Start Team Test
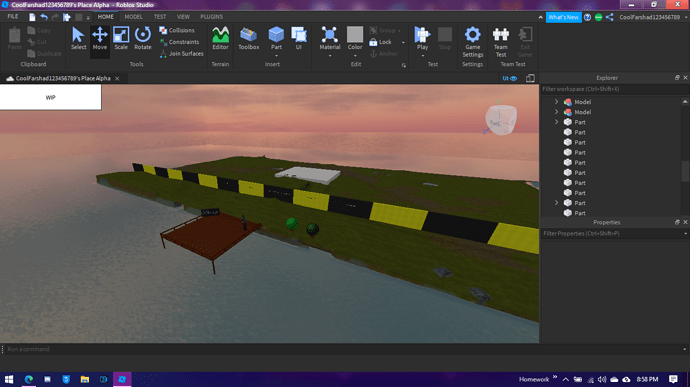Image resolution: width=690 pixels, height=387 pixels. coord(501,42)
